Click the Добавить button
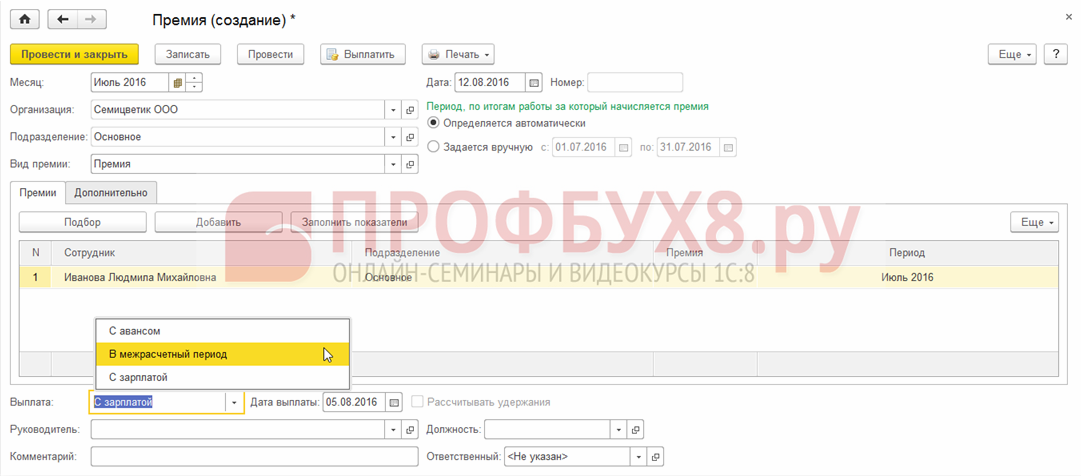1081x476 pixels. 219,222
